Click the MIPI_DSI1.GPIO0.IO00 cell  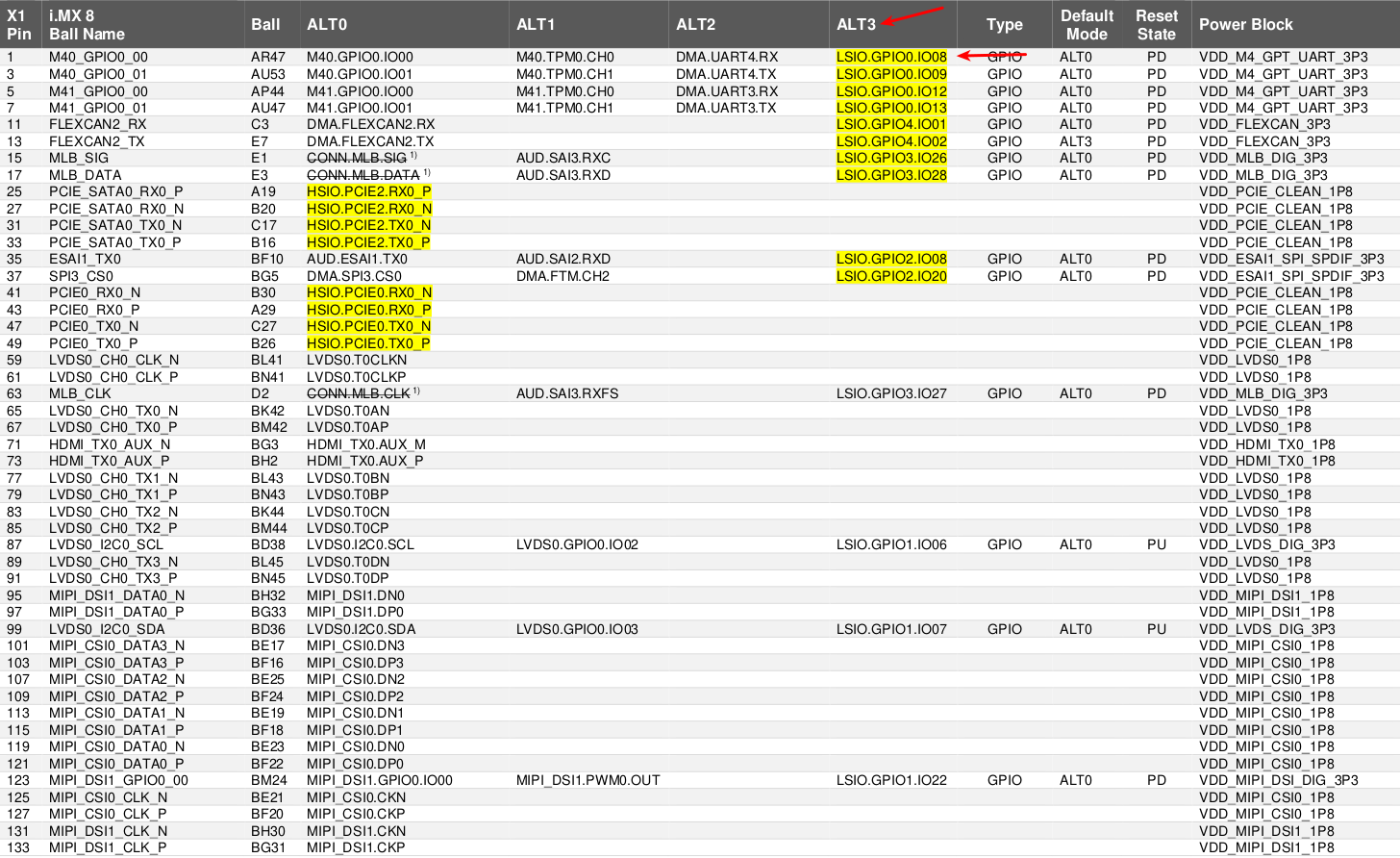380,780
